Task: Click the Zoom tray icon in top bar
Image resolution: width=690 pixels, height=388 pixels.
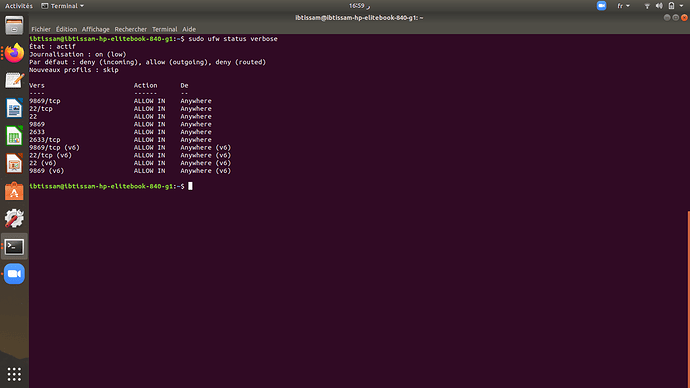Action: tap(602, 6)
